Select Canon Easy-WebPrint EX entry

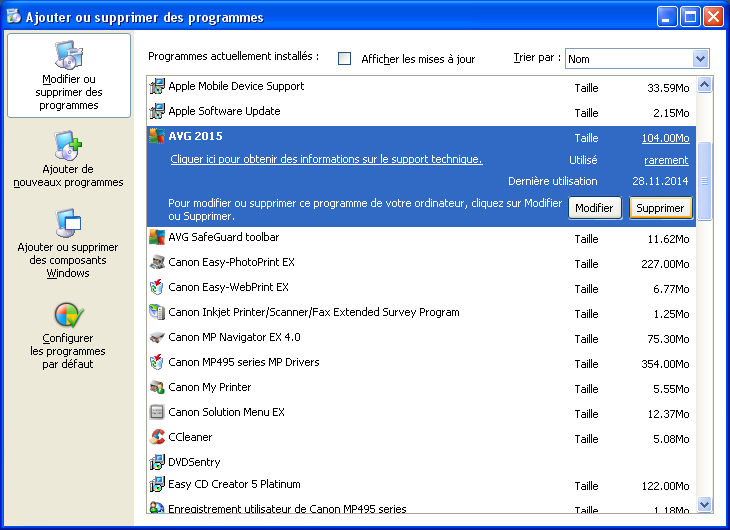point(421,288)
